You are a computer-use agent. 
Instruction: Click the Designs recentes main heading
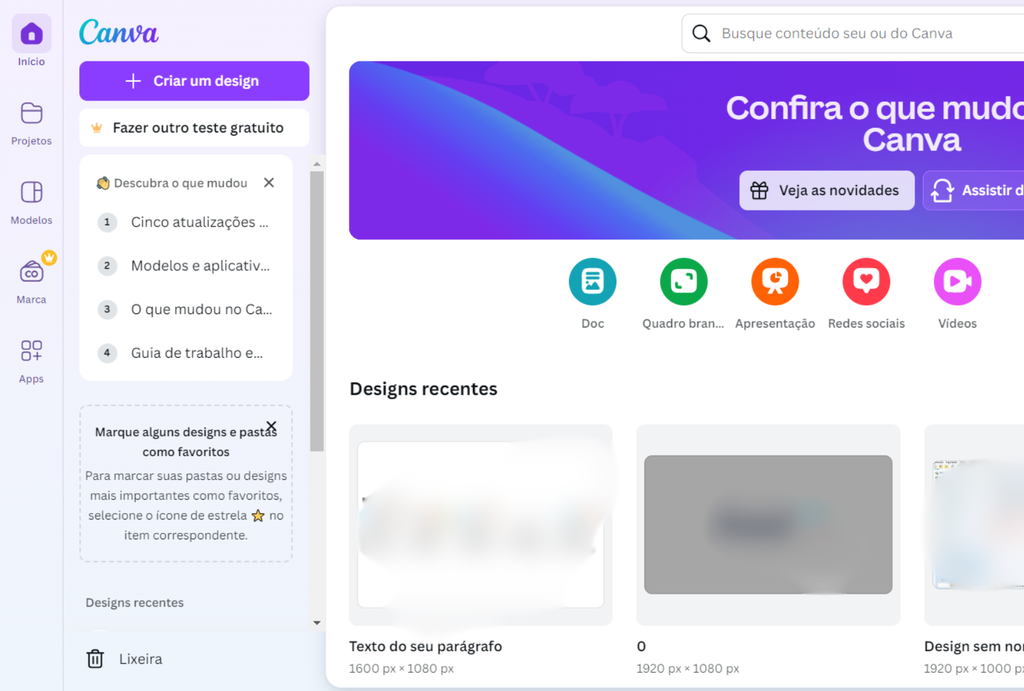(x=423, y=389)
